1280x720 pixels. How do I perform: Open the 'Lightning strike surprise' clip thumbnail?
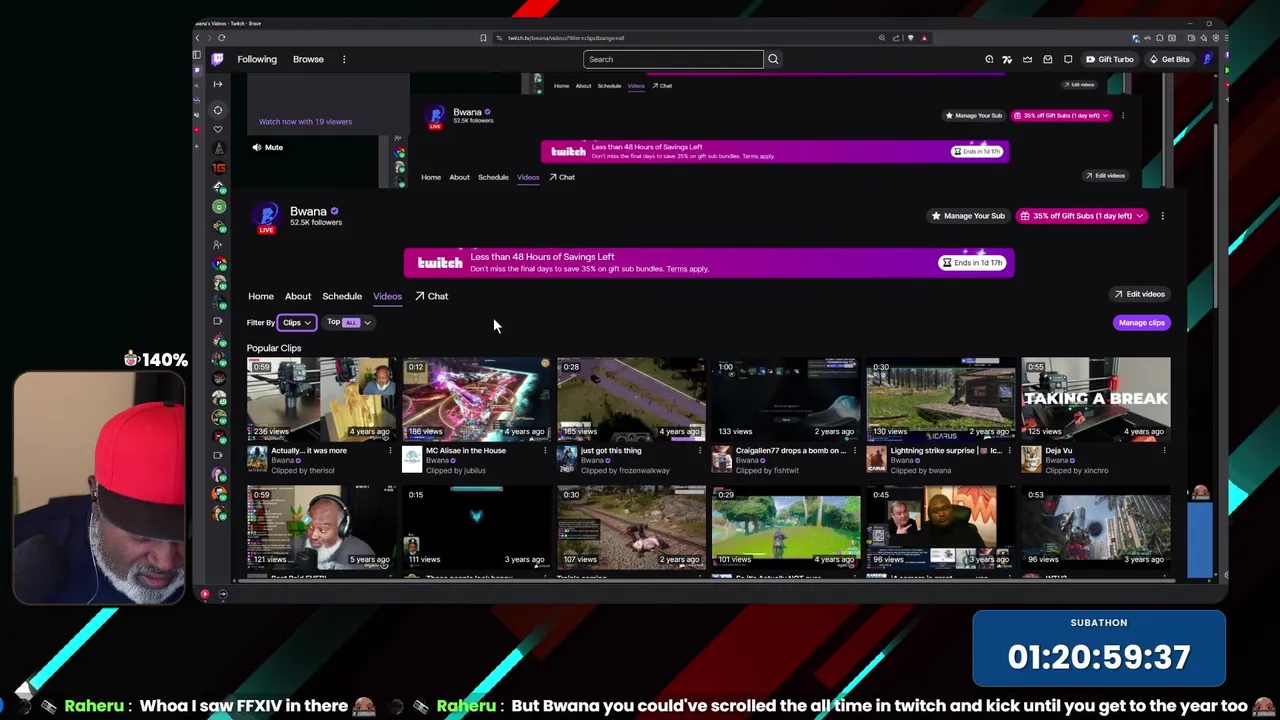point(940,399)
